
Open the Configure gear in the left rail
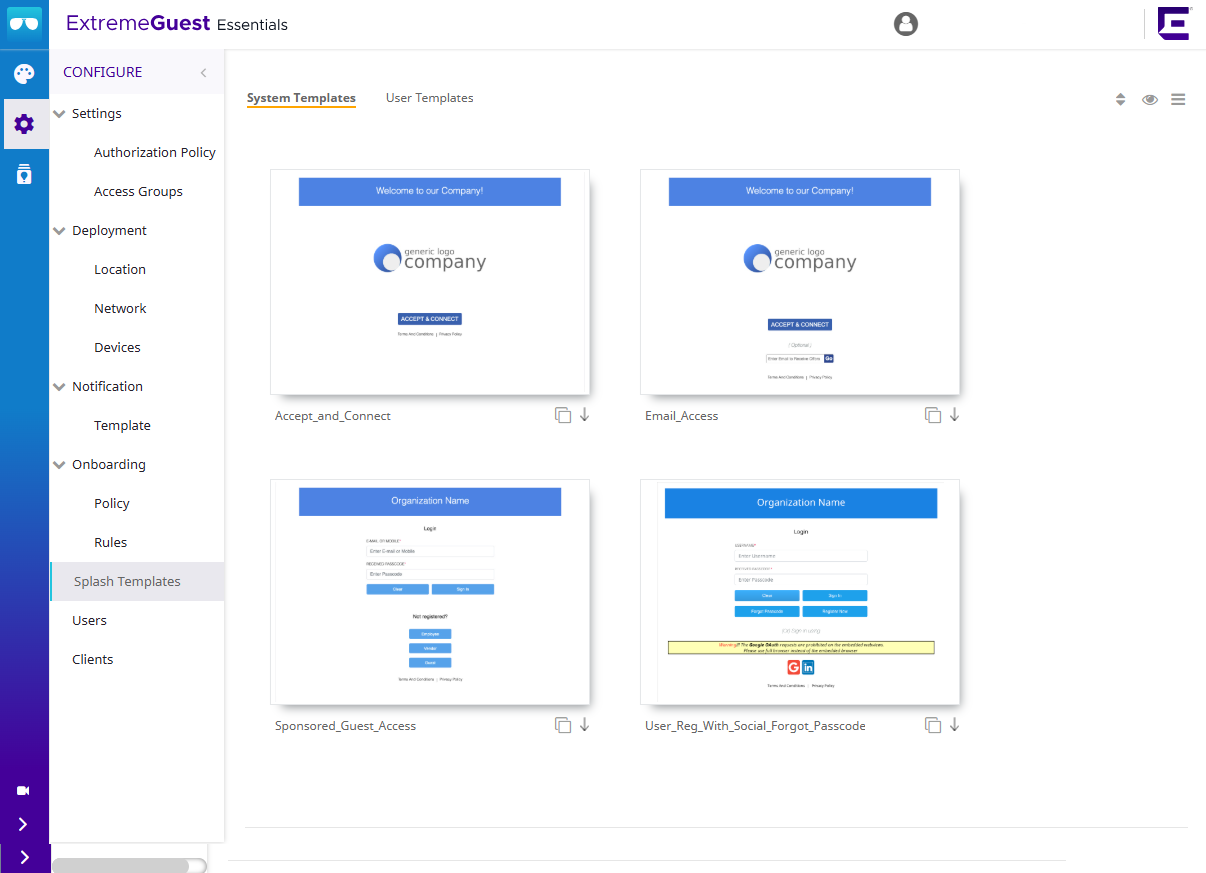point(24,123)
